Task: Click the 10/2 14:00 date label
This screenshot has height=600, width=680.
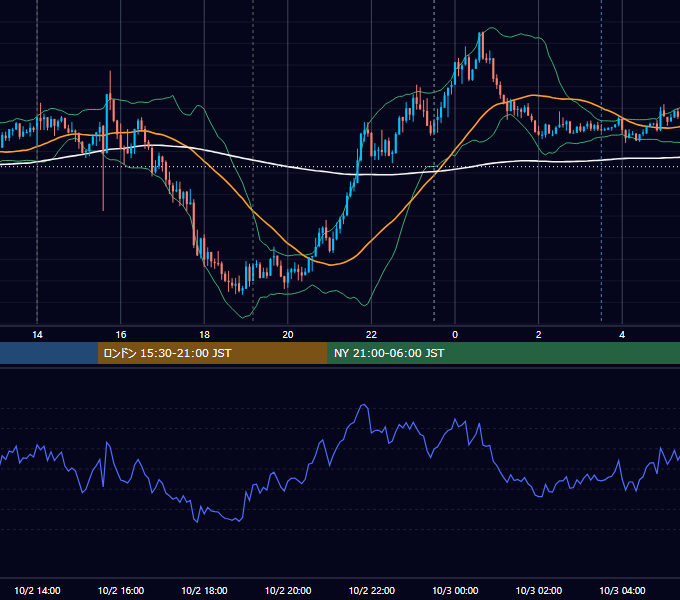Action: 37,590
